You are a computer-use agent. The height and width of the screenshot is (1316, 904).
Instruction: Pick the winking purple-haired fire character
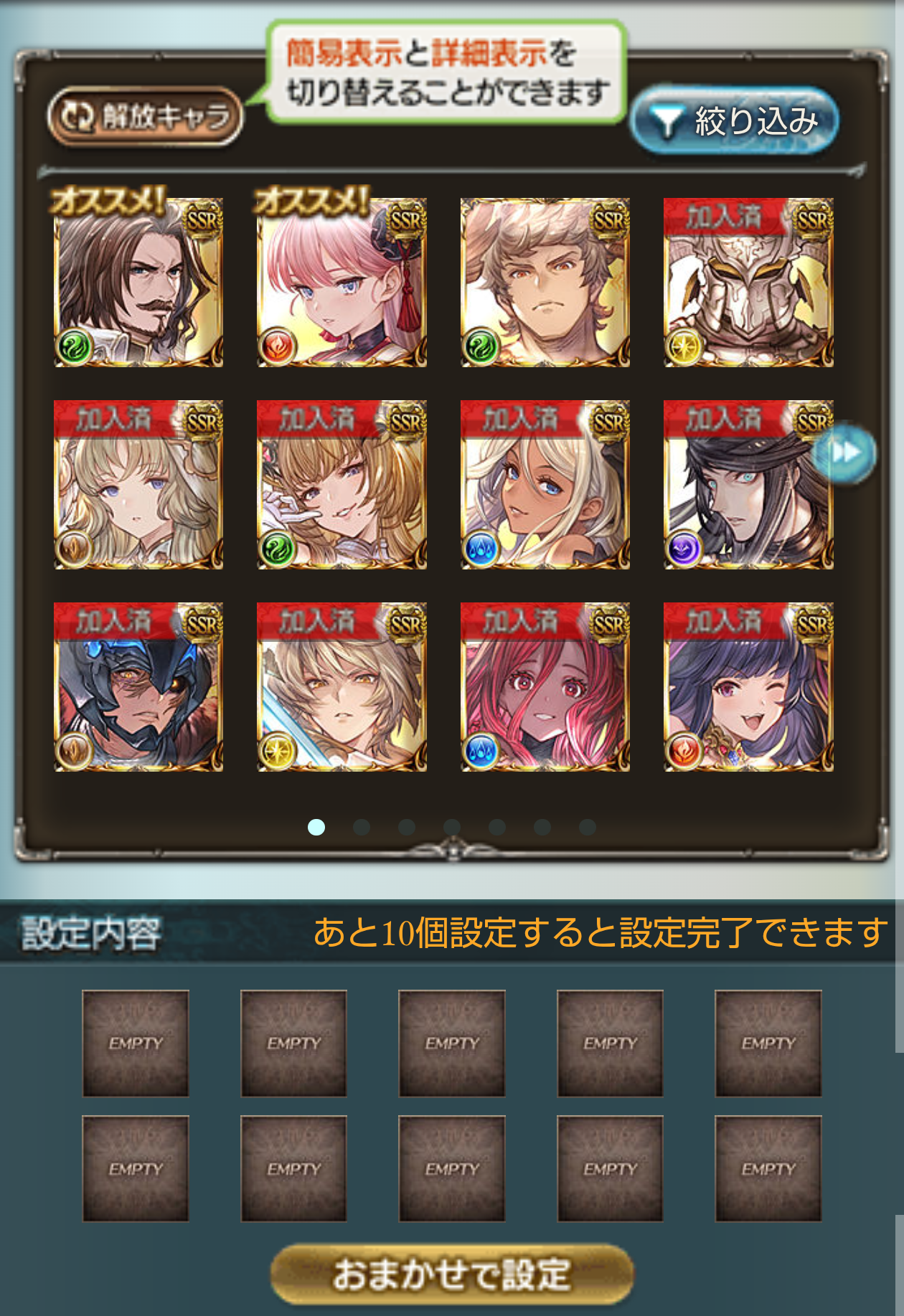point(748,687)
